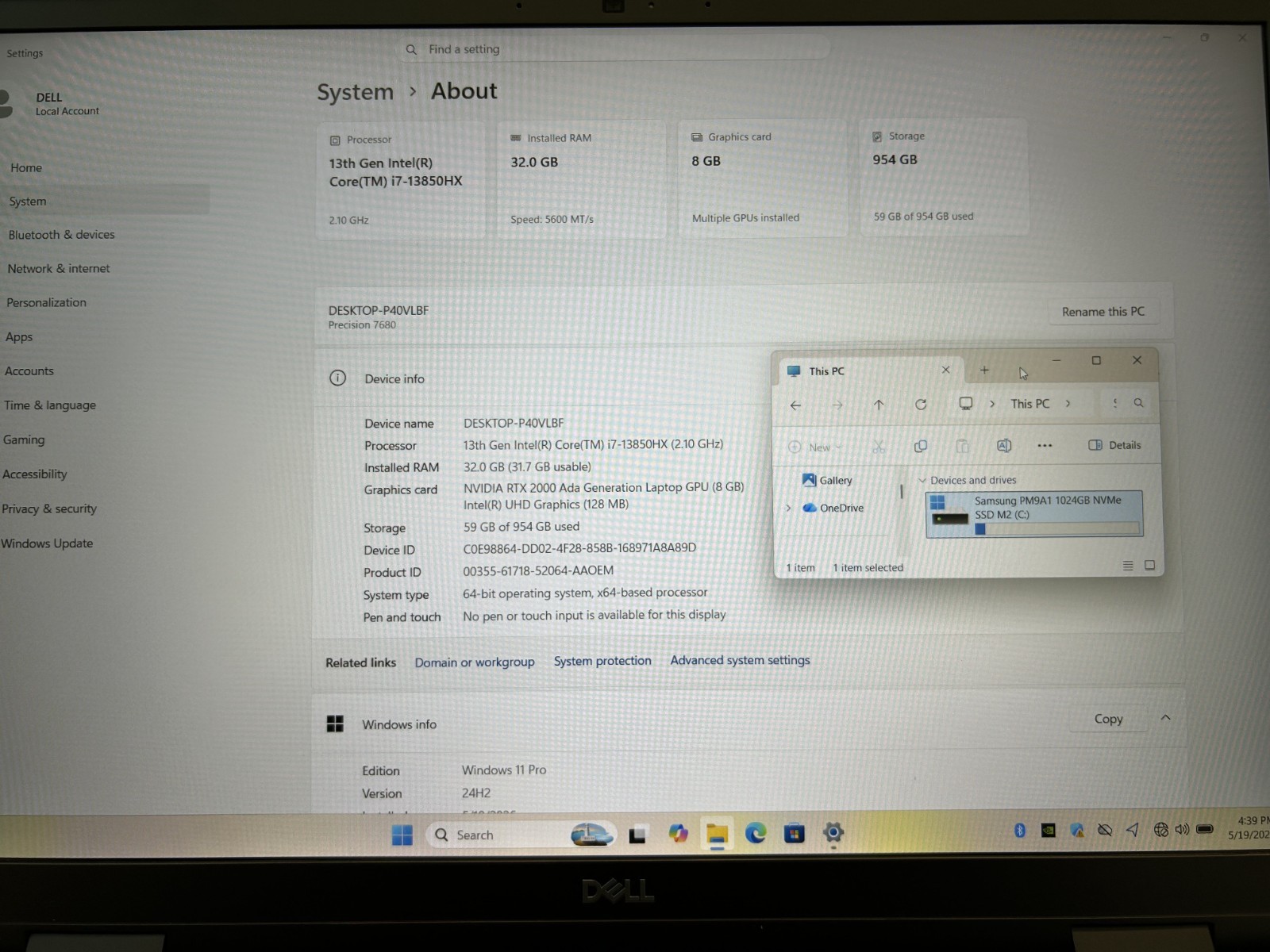1270x952 pixels.
Task: Click the Processor i7-13850HX card
Action: [x=400, y=181]
